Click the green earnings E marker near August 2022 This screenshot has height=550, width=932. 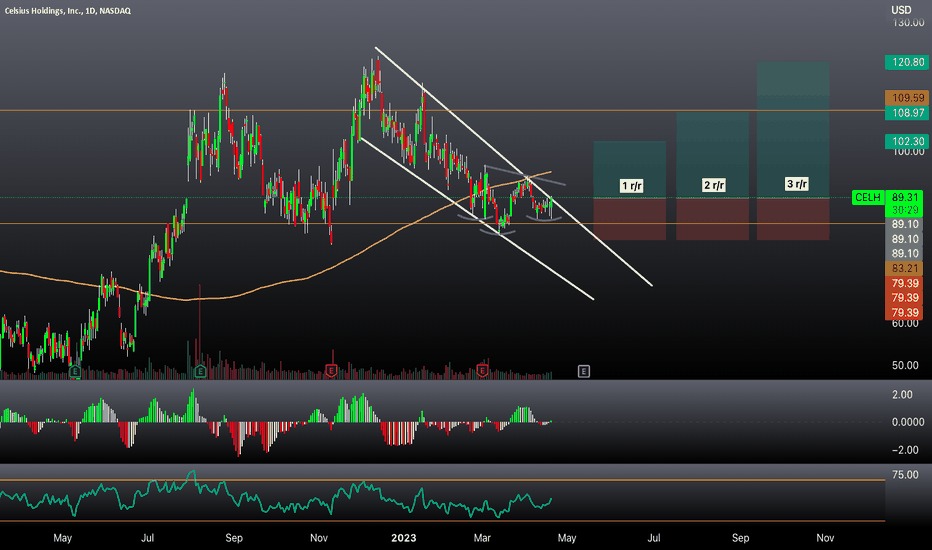tap(200, 372)
